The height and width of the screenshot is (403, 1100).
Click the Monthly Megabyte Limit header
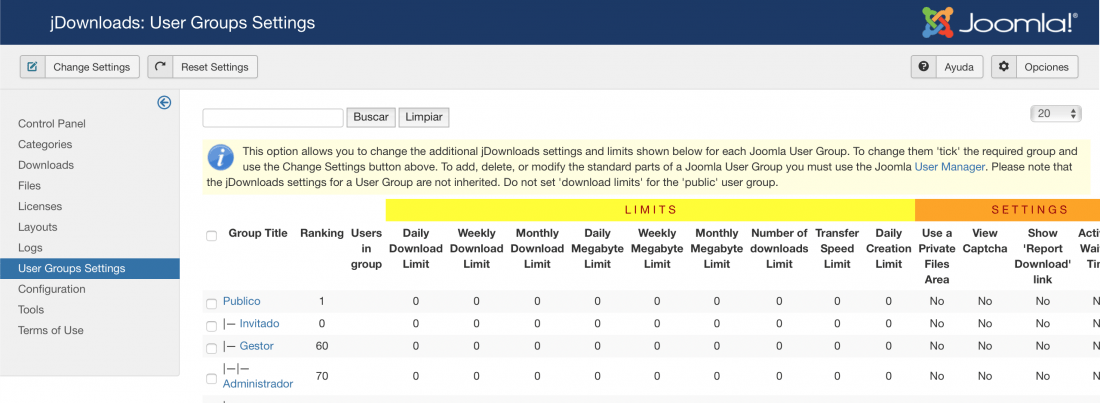pos(717,249)
